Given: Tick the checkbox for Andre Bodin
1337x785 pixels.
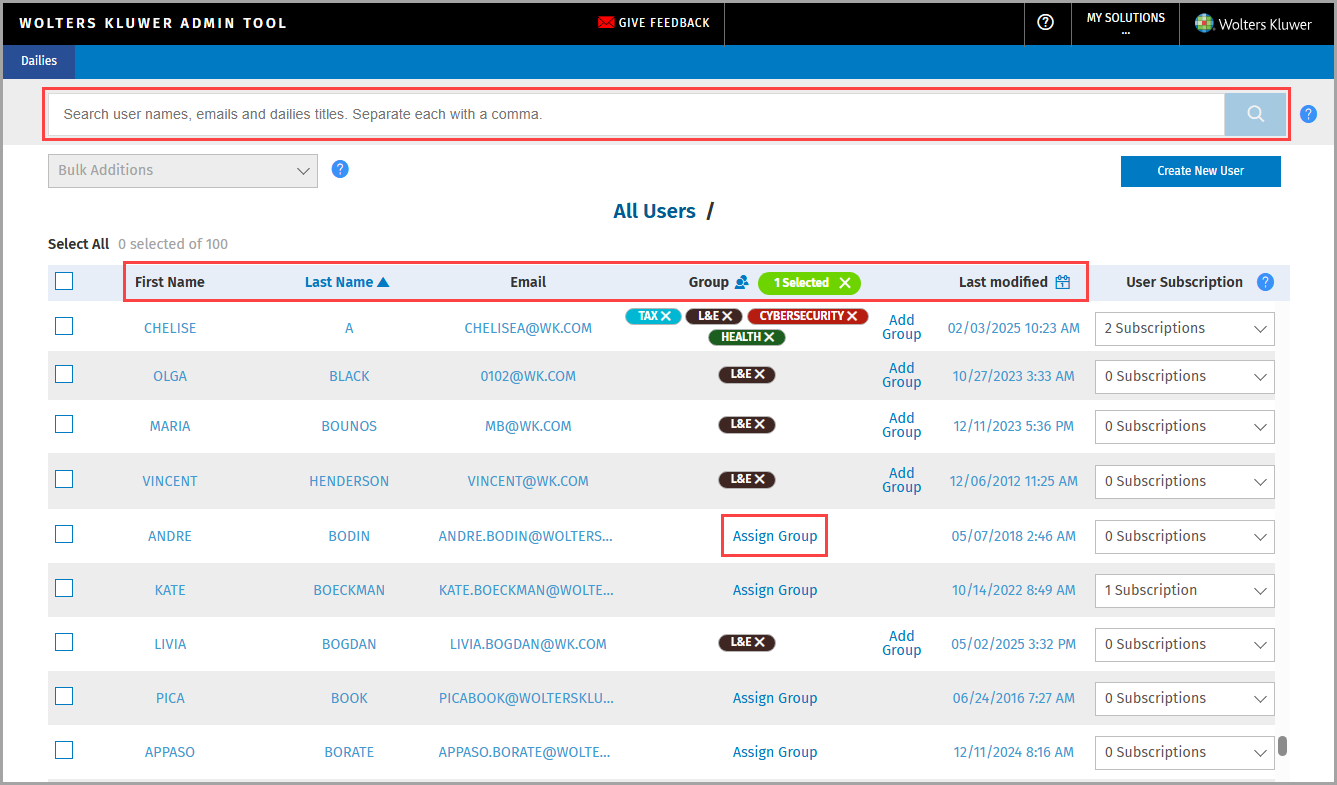Looking at the screenshot, I should [64, 533].
